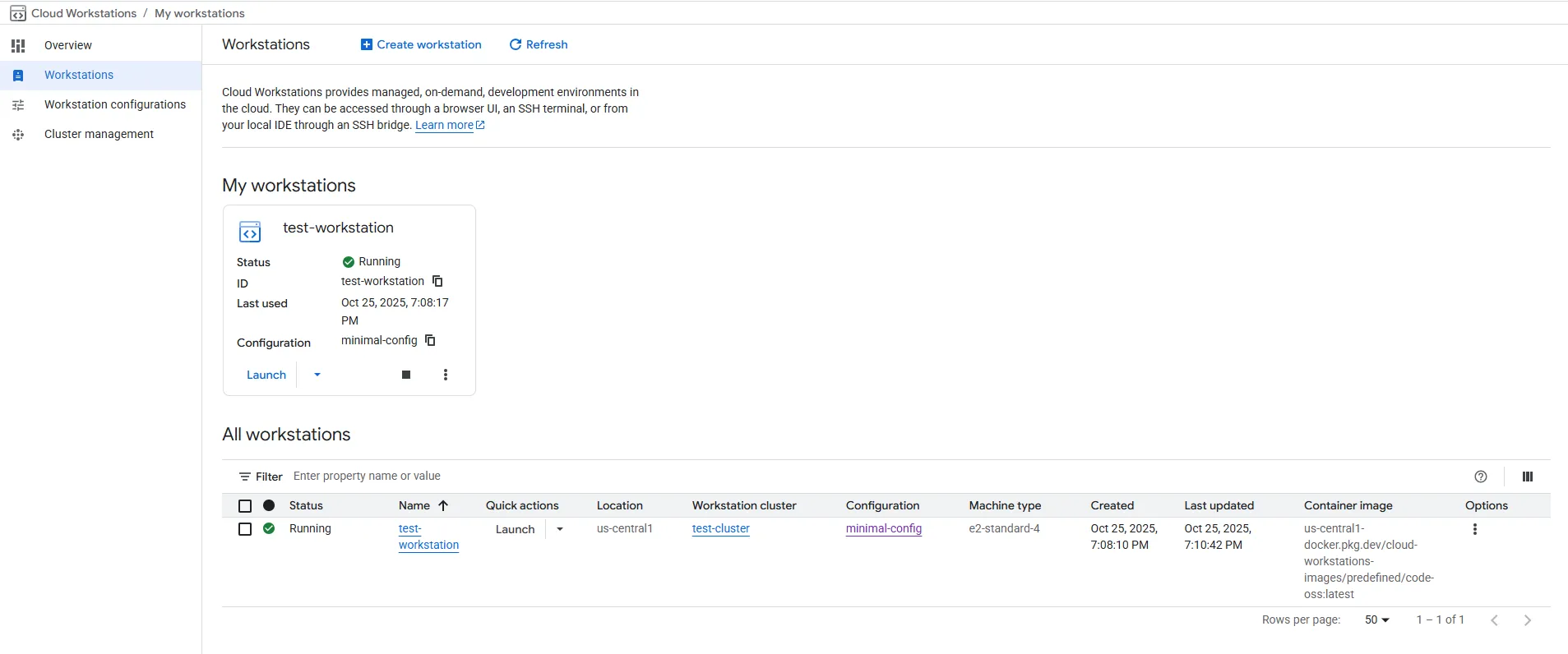1568x654 pixels.
Task: Click the Created column header
Action: [1112, 506]
